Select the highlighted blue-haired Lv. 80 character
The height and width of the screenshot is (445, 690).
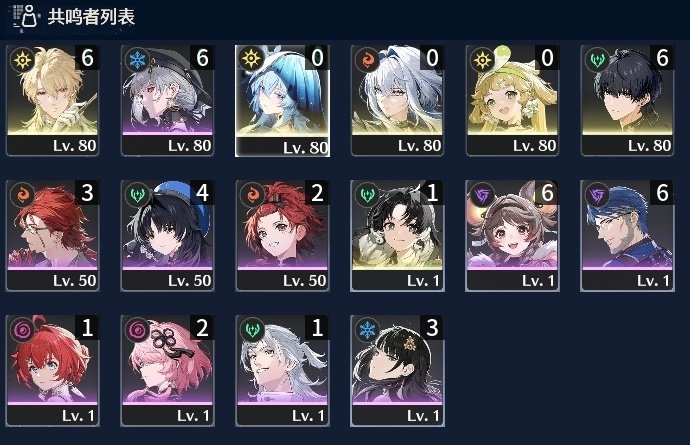[283, 101]
